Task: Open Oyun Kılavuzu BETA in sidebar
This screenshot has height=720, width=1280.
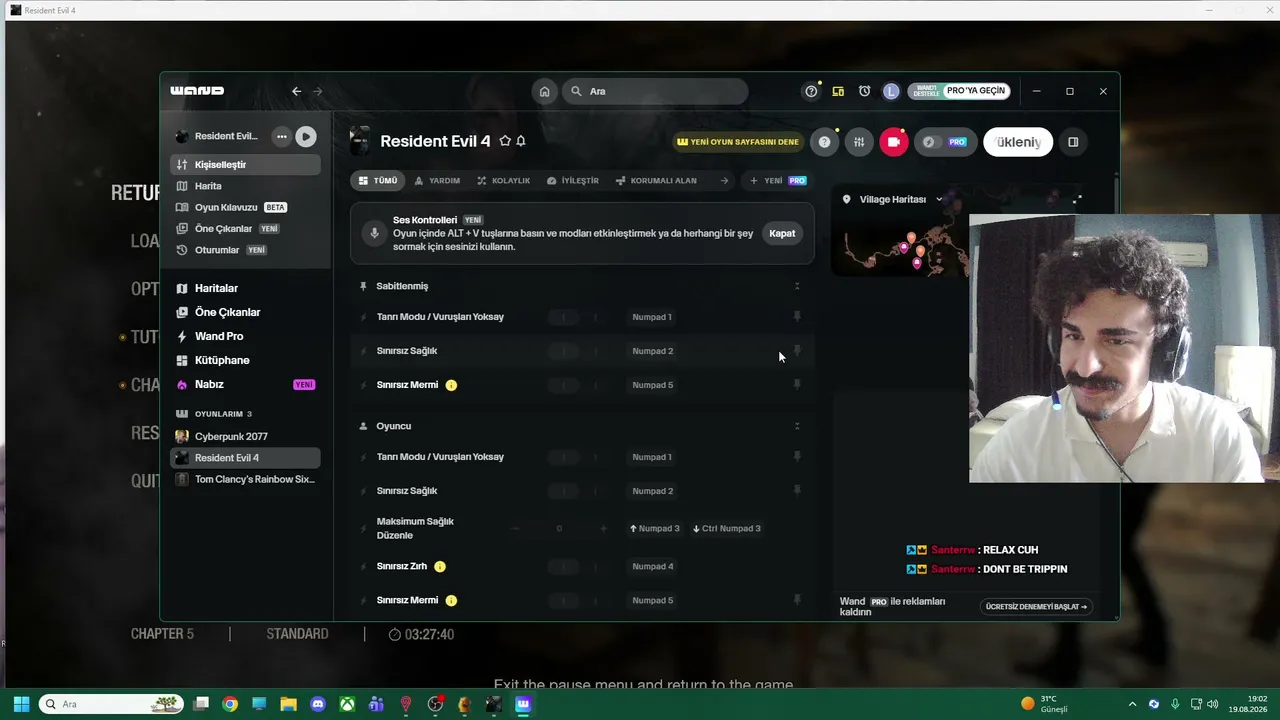Action: [246, 207]
